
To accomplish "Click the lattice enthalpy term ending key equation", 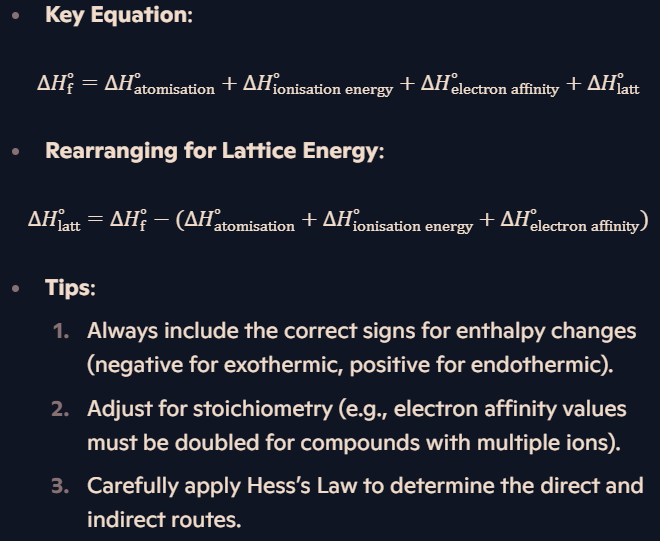I will (613, 83).
